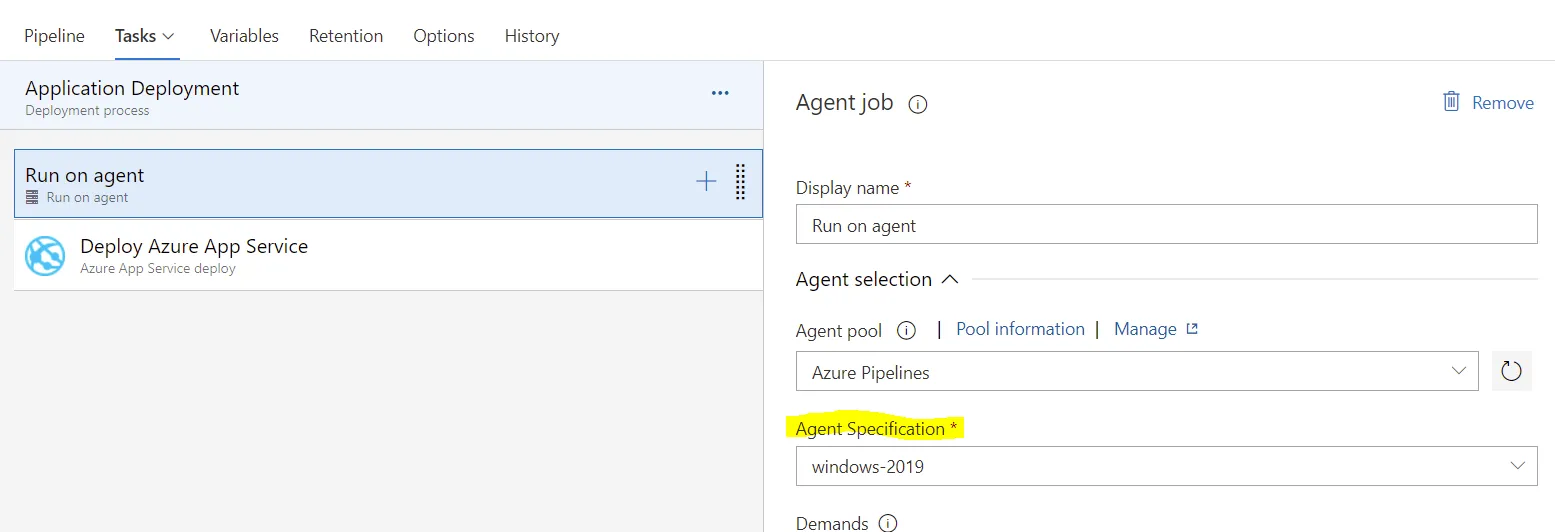
Task: Click the Pool information link
Action: tap(1020, 329)
